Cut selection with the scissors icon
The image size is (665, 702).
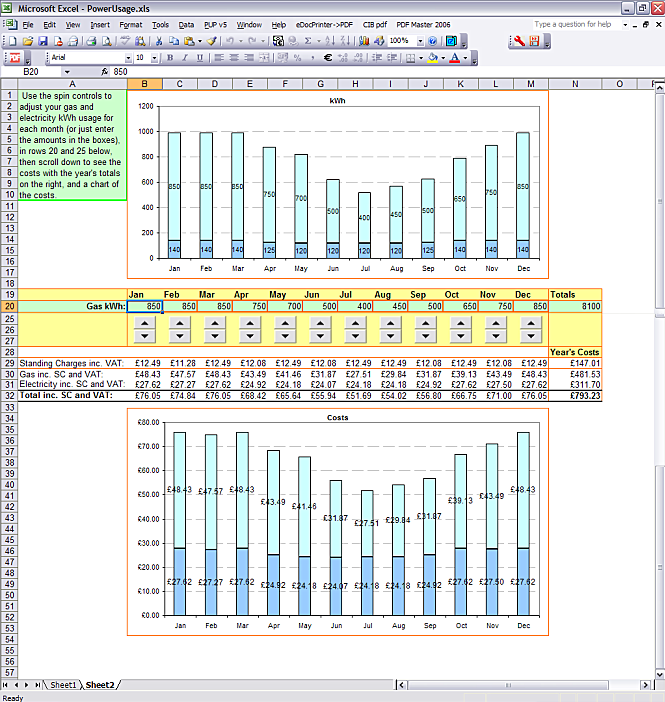[x=159, y=41]
